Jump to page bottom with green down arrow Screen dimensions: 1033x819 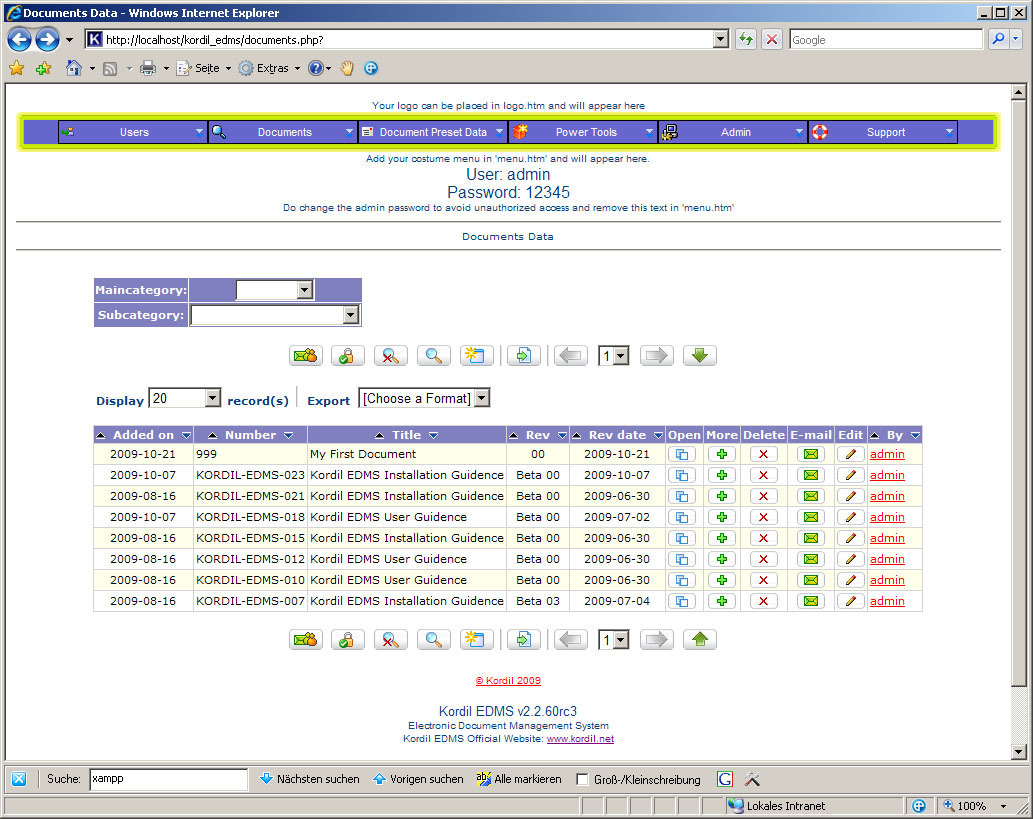(x=700, y=356)
